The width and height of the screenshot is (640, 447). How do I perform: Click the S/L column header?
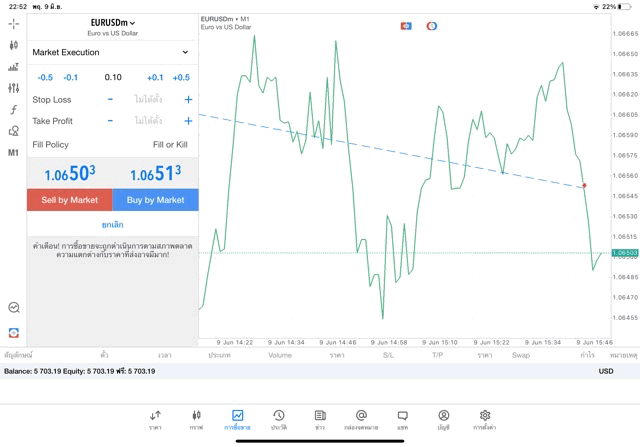pyautogui.click(x=389, y=355)
